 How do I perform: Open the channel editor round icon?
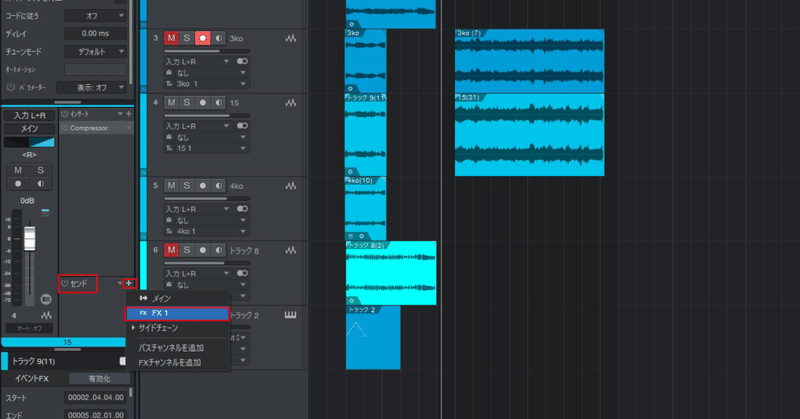coord(46,299)
